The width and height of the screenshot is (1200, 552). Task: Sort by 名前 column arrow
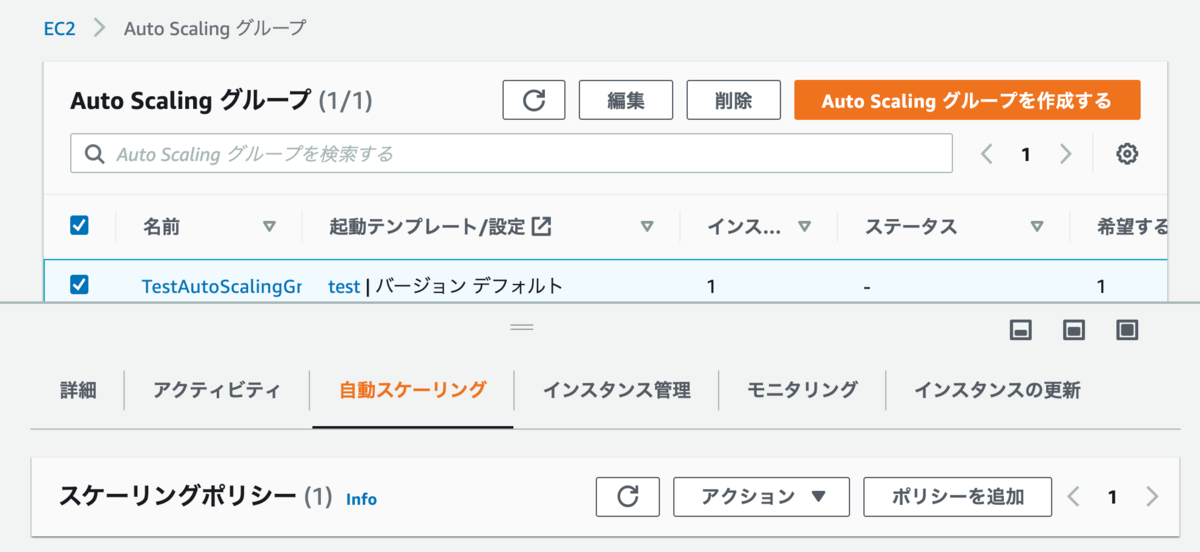point(268,227)
